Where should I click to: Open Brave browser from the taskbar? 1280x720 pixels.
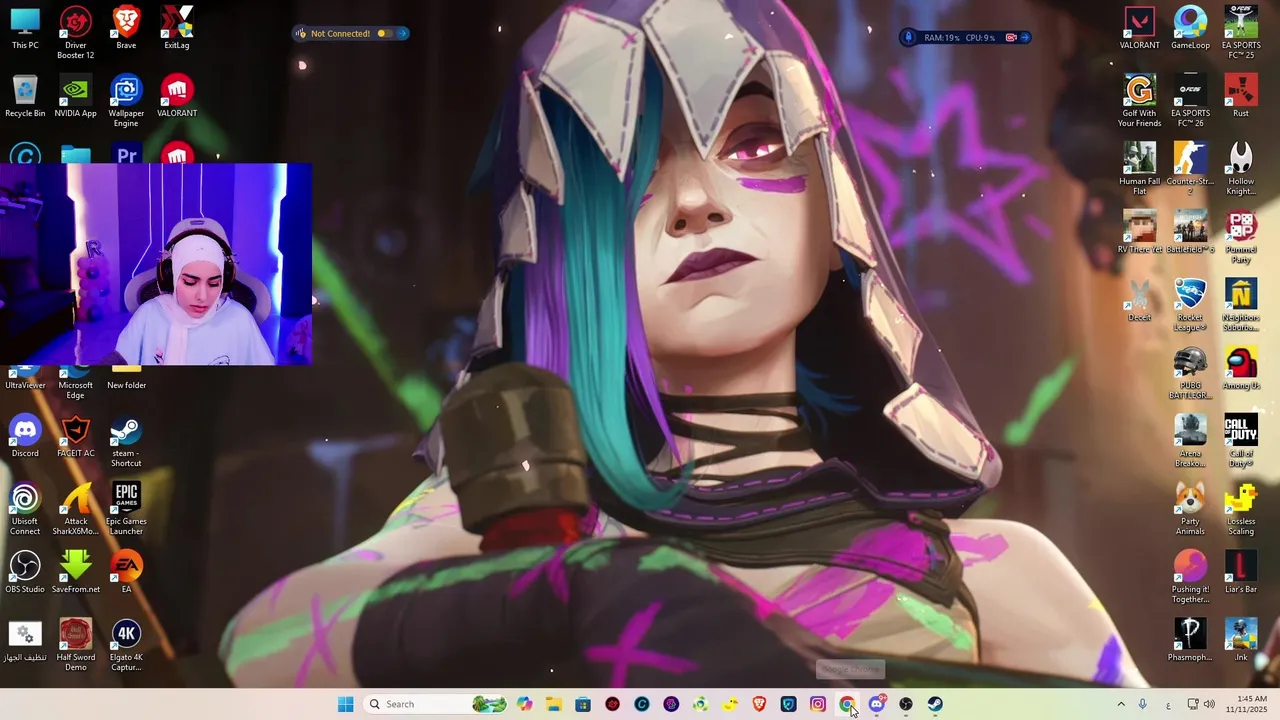759,704
